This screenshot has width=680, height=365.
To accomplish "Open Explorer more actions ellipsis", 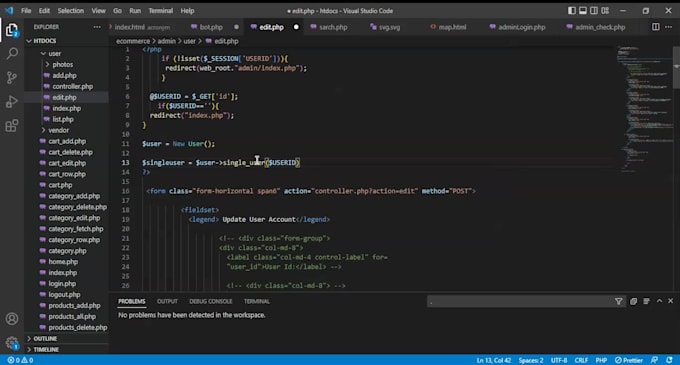I will [97, 27].
